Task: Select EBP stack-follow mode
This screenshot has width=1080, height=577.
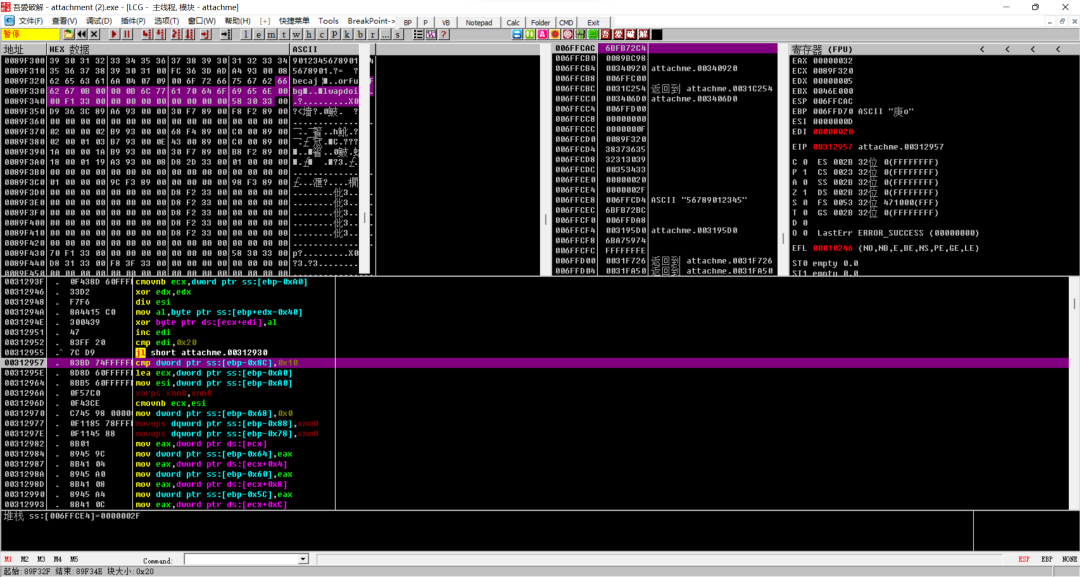Action: tap(1046, 559)
